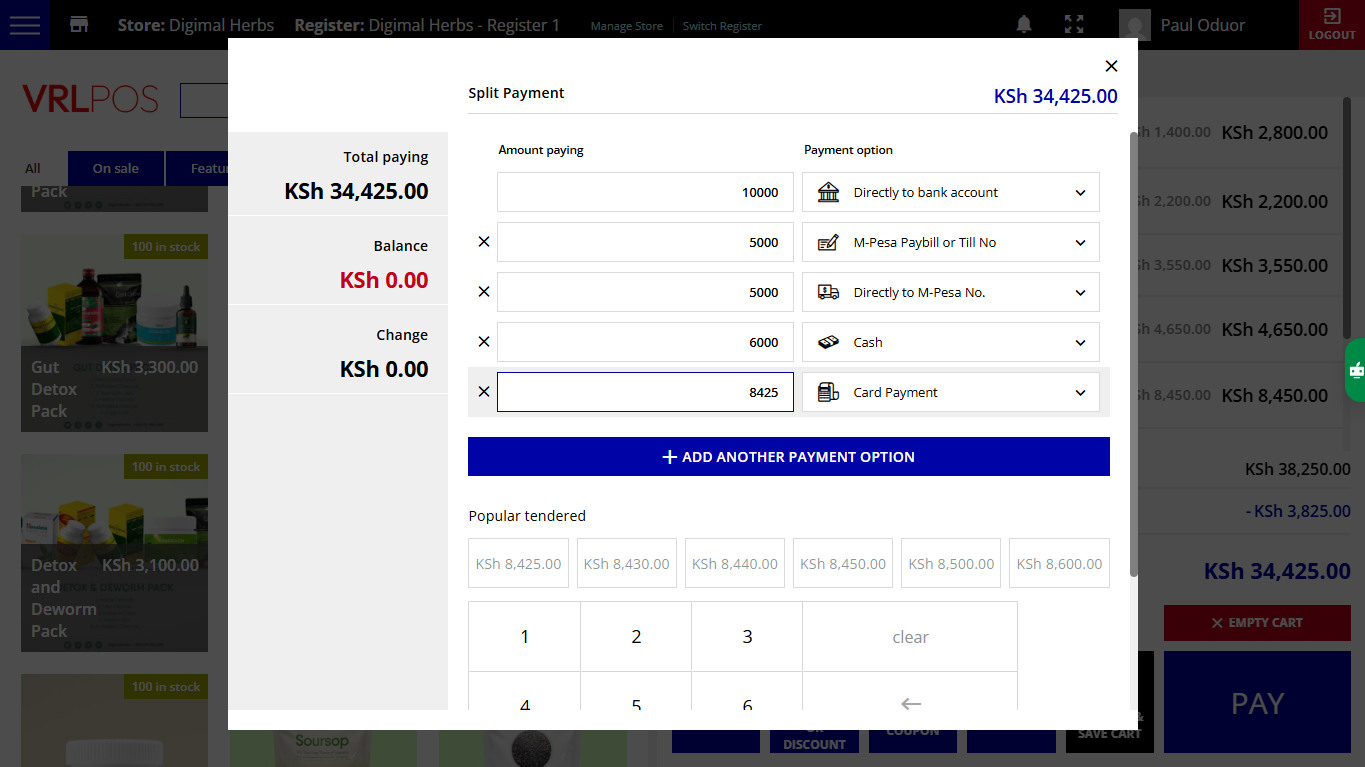Open notifications bell
The height and width of the screenshot is (767, 1365).
(x=1024, y=25)
